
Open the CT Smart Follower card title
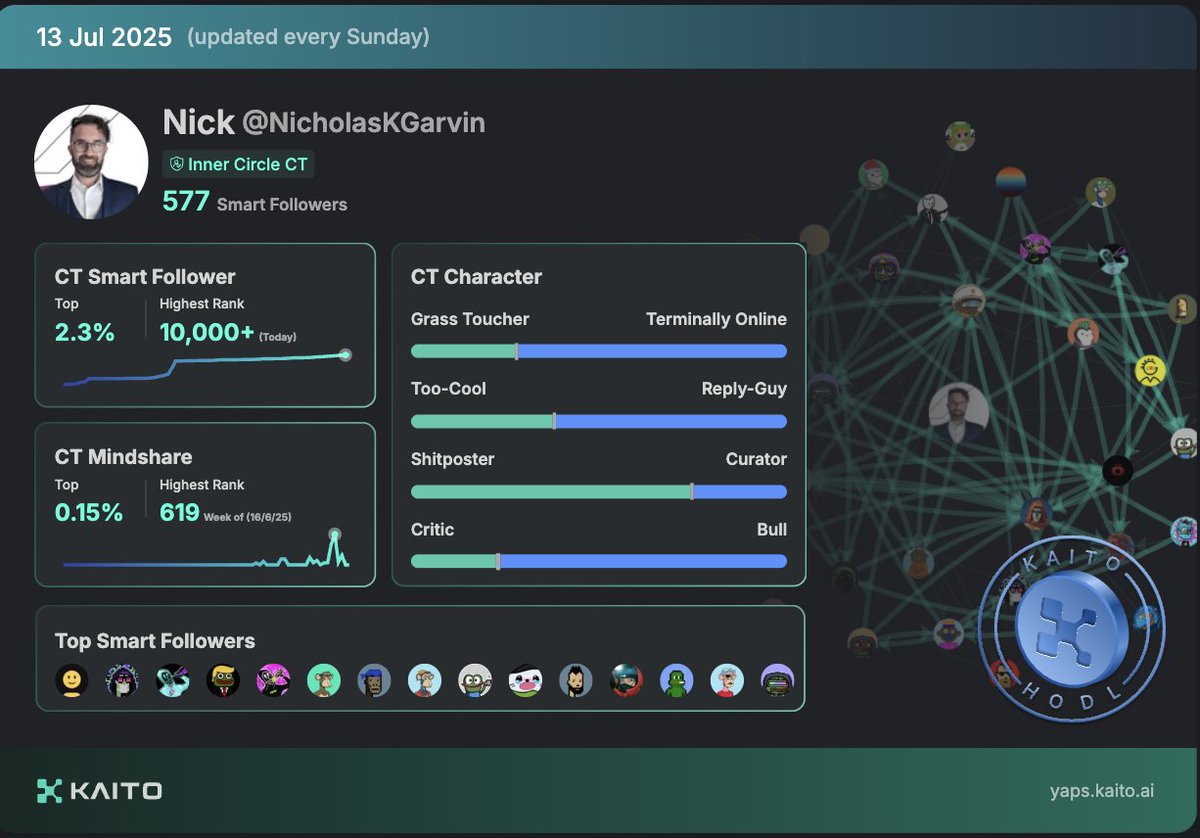tap(145, 277)
